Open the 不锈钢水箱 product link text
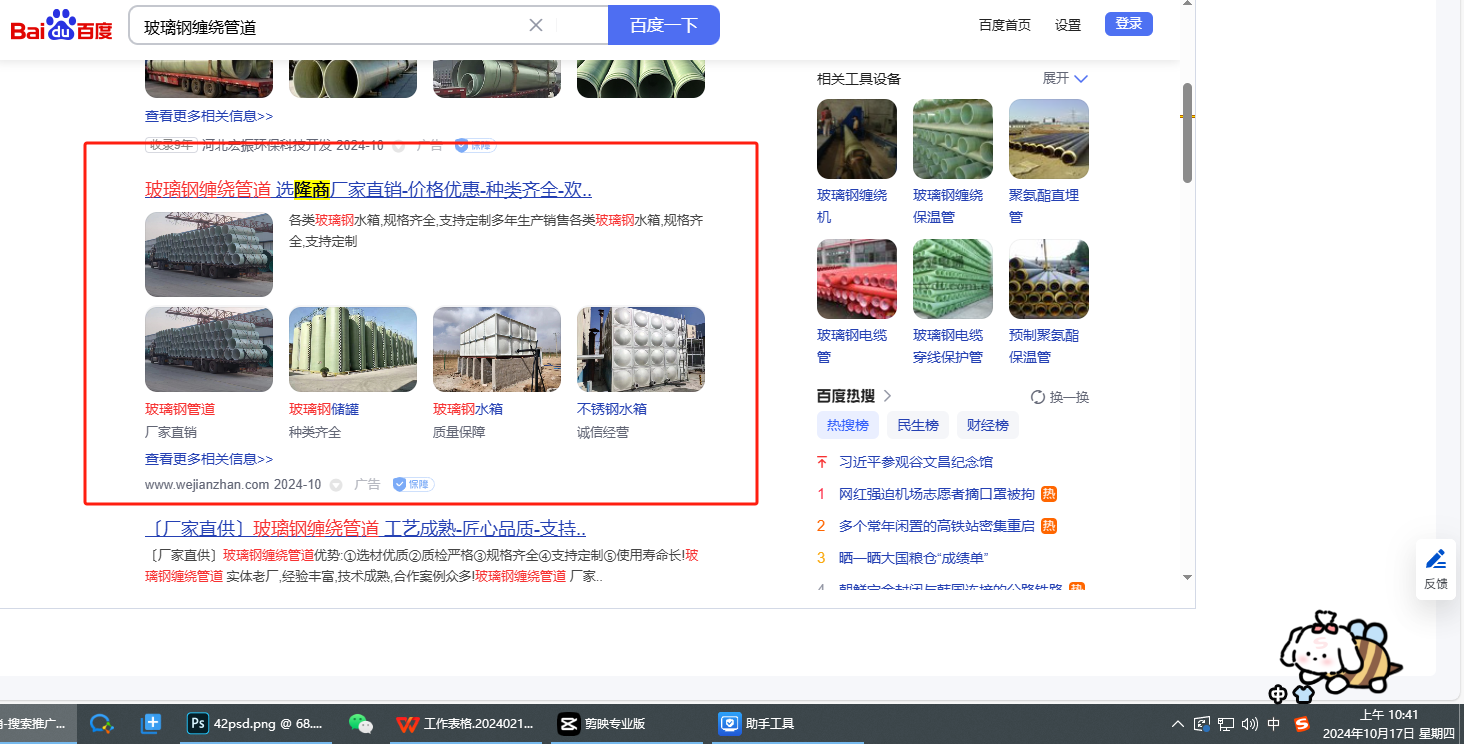1464x744 pixels. click(612, 409)
